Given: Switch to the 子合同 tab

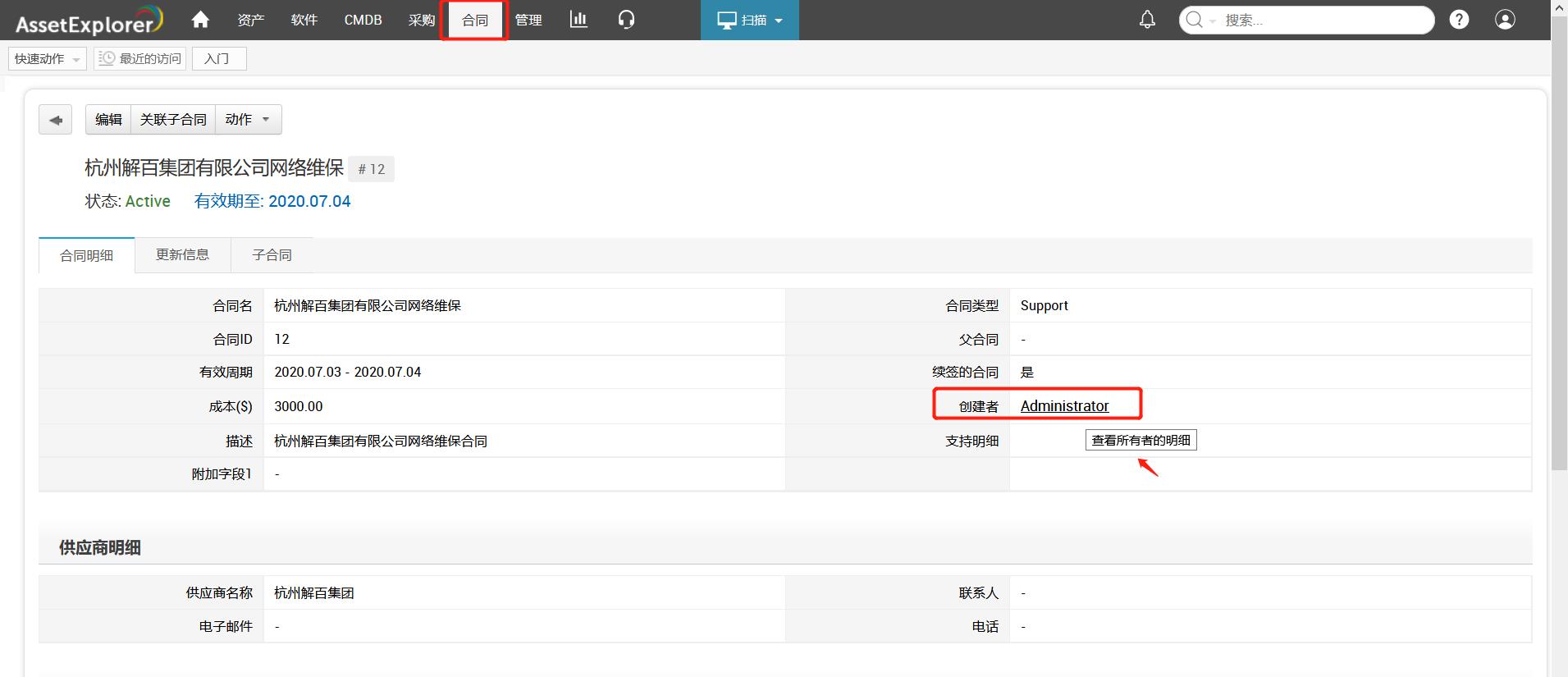Looking at the screenshot, I should coord(272,255).
